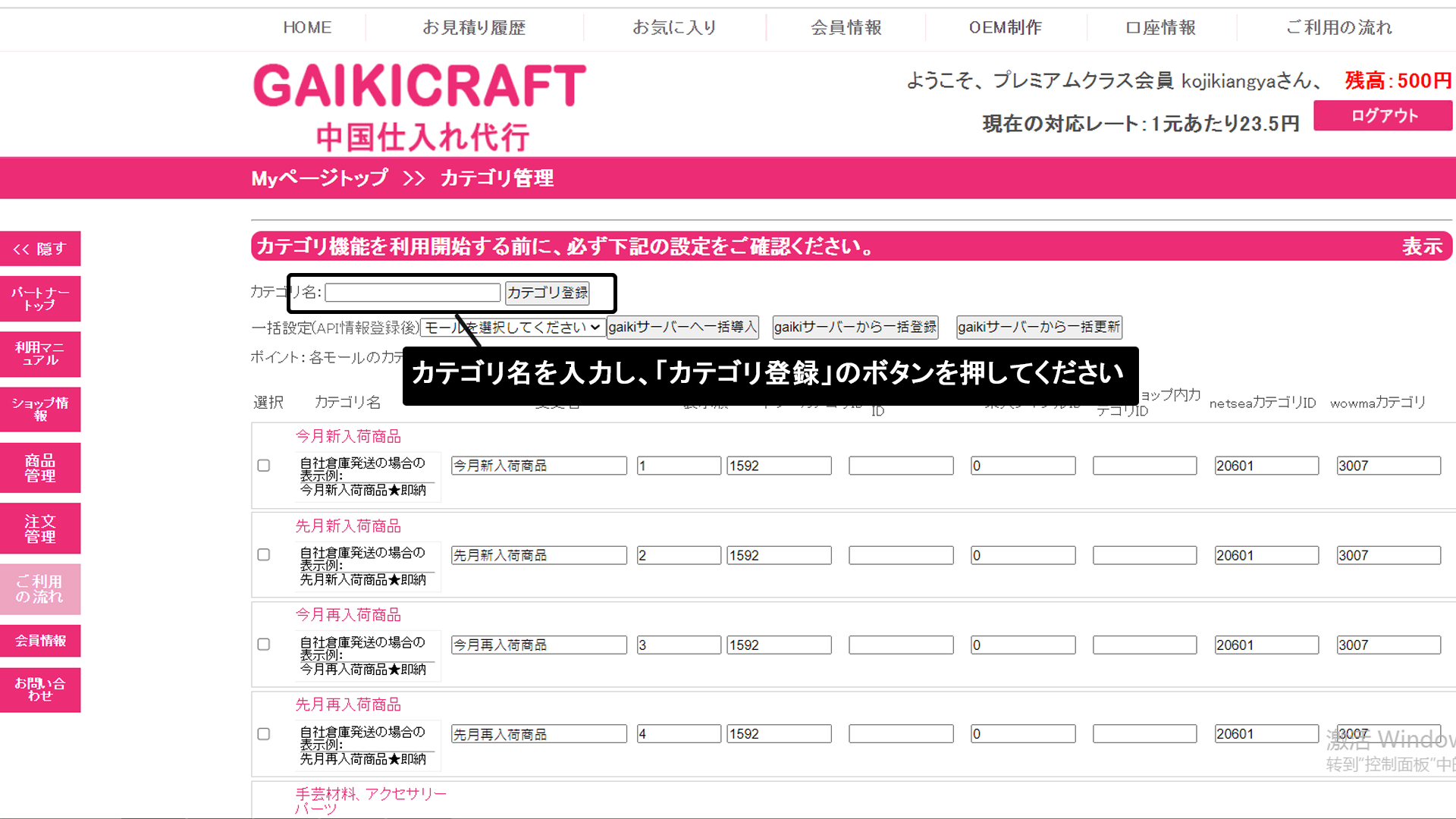Open お問い合わせ sidebar item

coord(40,689)
